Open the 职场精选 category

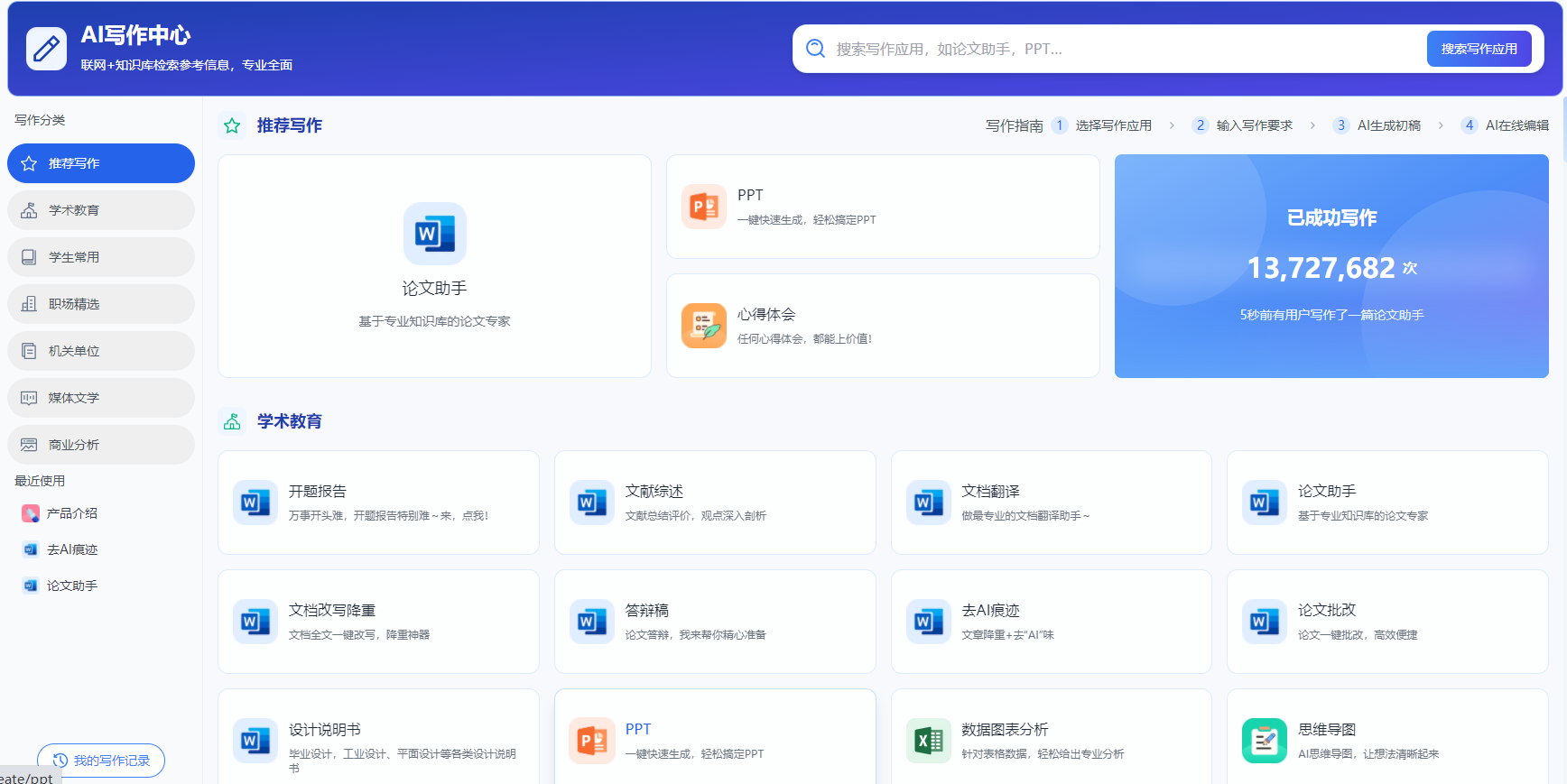click(101, 304)
